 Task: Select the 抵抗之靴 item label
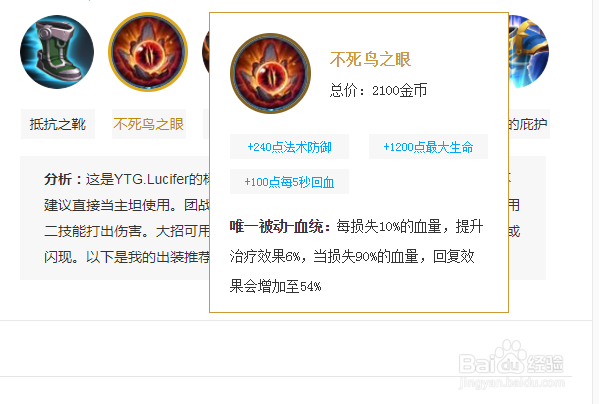click(x=58, y=124)
